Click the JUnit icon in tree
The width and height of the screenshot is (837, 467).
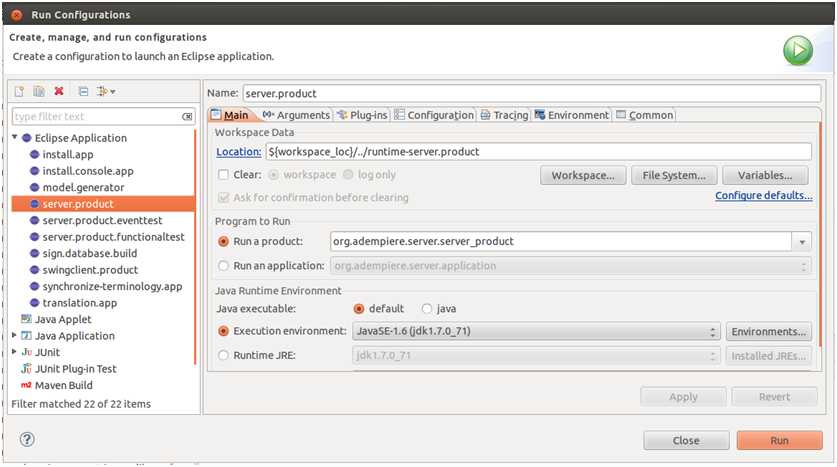pyautogui.click(x=26, y=352)
